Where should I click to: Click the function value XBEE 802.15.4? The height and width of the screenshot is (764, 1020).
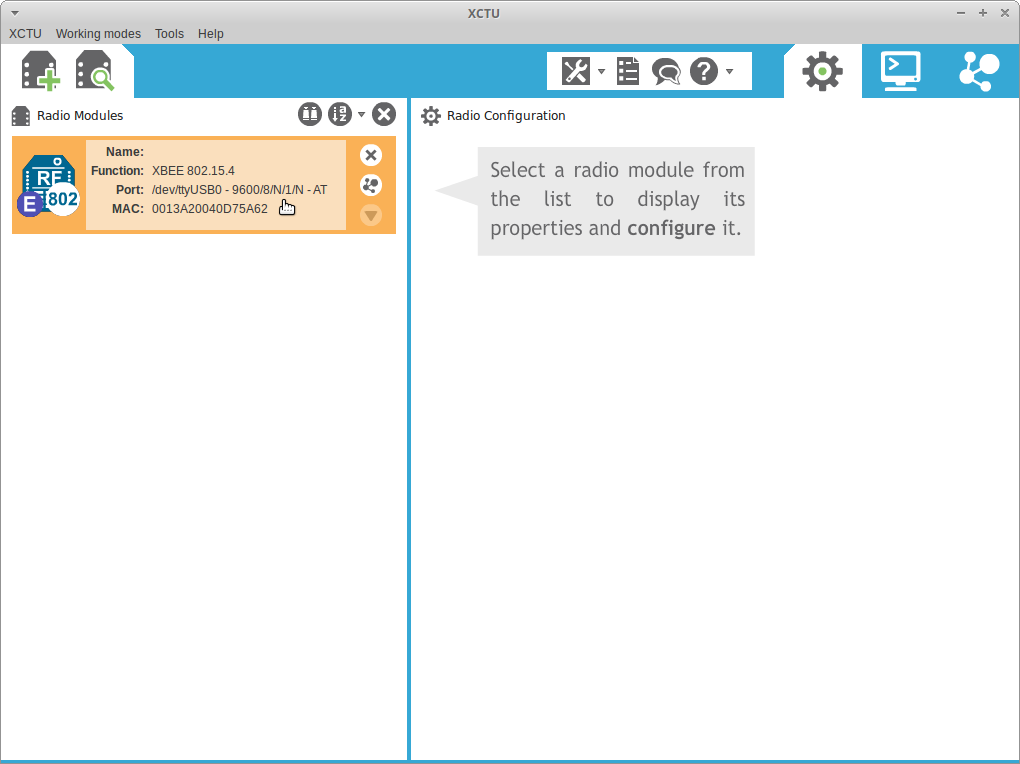pyautogui.click(x=193, y=171)
